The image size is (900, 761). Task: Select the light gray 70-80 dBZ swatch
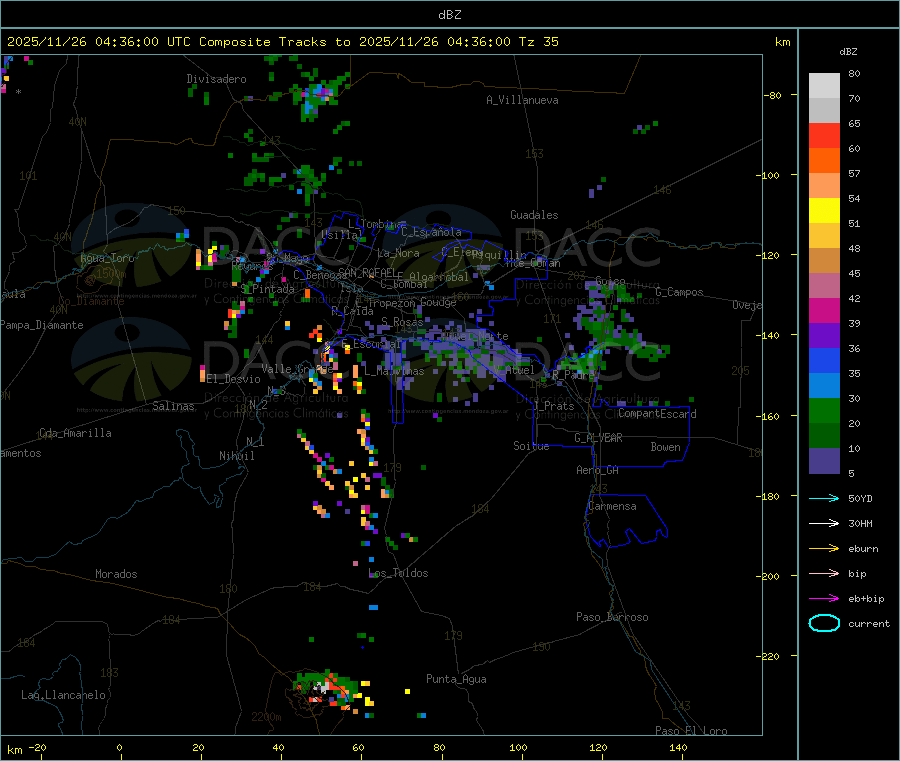[824, 86]
